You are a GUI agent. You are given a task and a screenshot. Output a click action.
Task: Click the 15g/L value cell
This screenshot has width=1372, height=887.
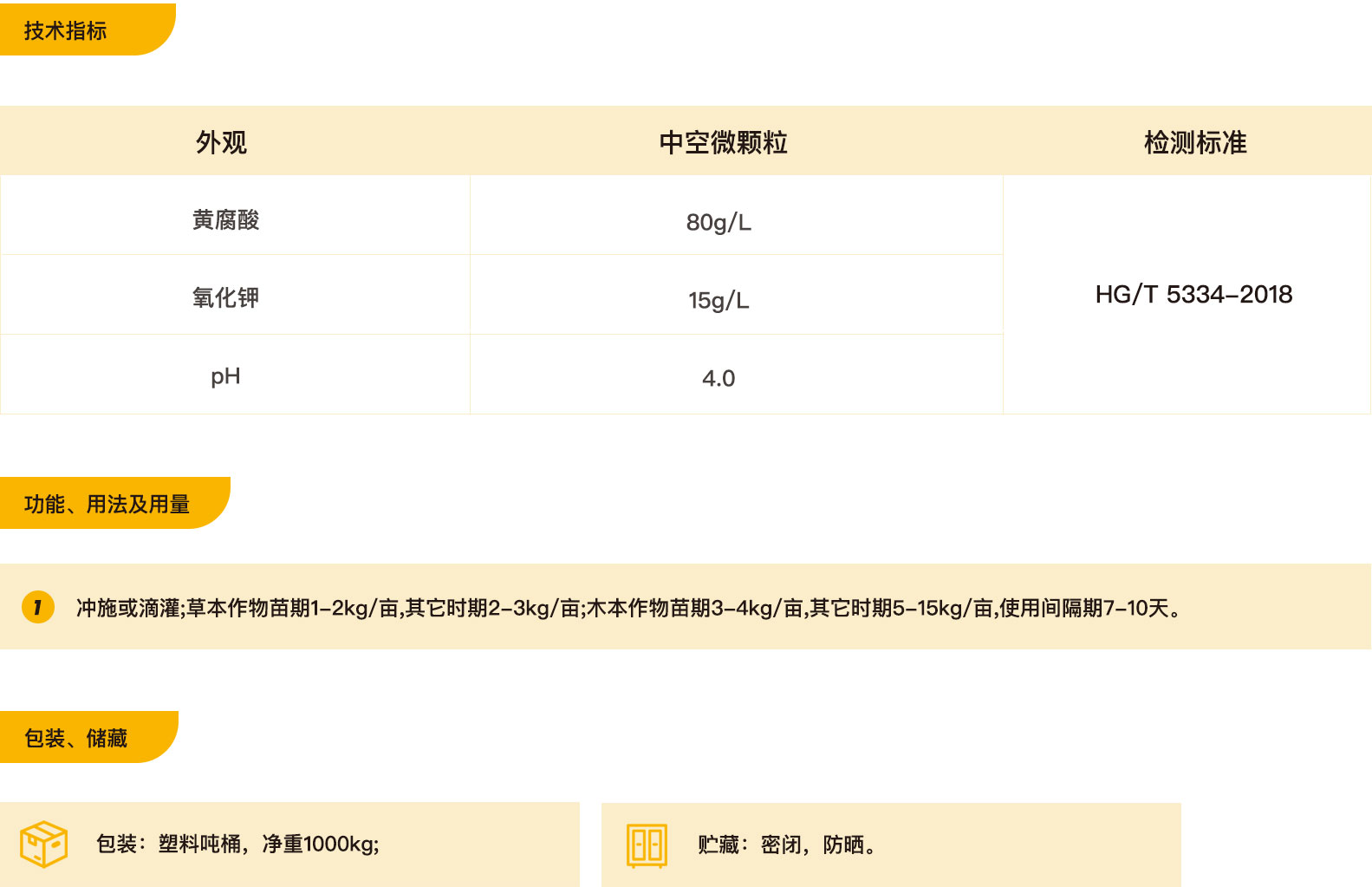[x=719, y=301]
